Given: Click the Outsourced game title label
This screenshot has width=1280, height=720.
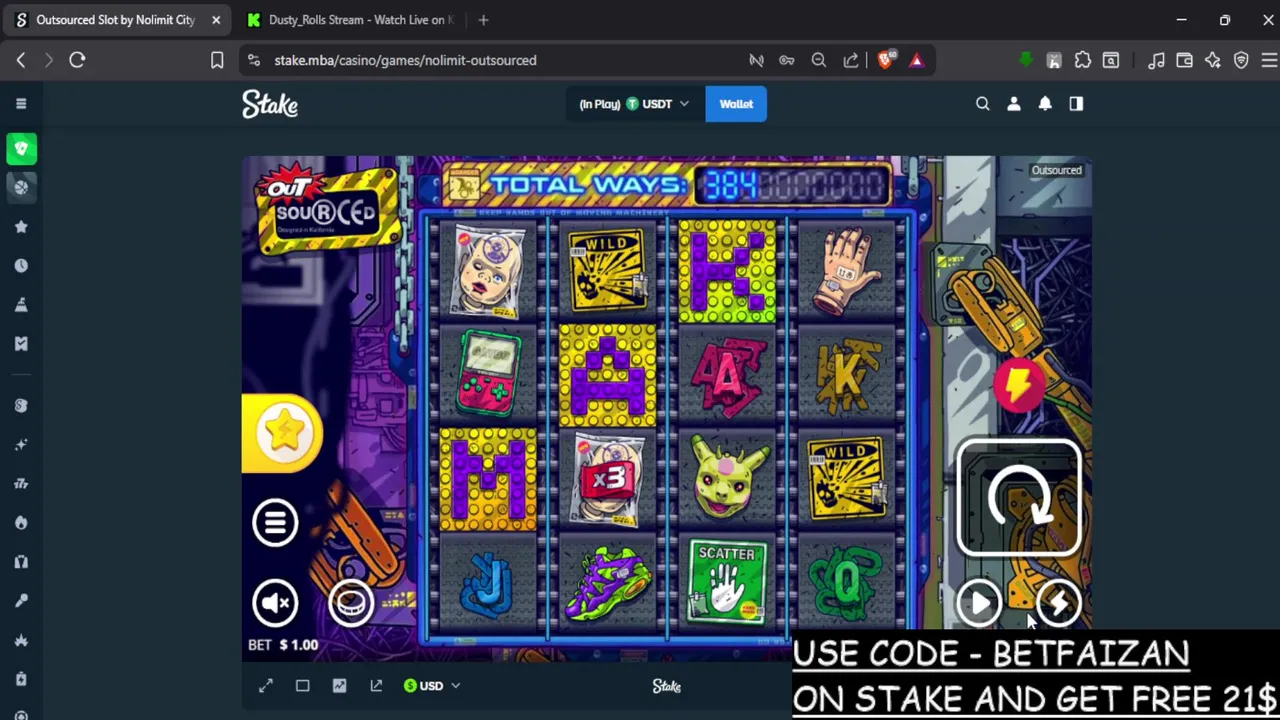Looking at the screenshot, I should tap(1056, 170).
